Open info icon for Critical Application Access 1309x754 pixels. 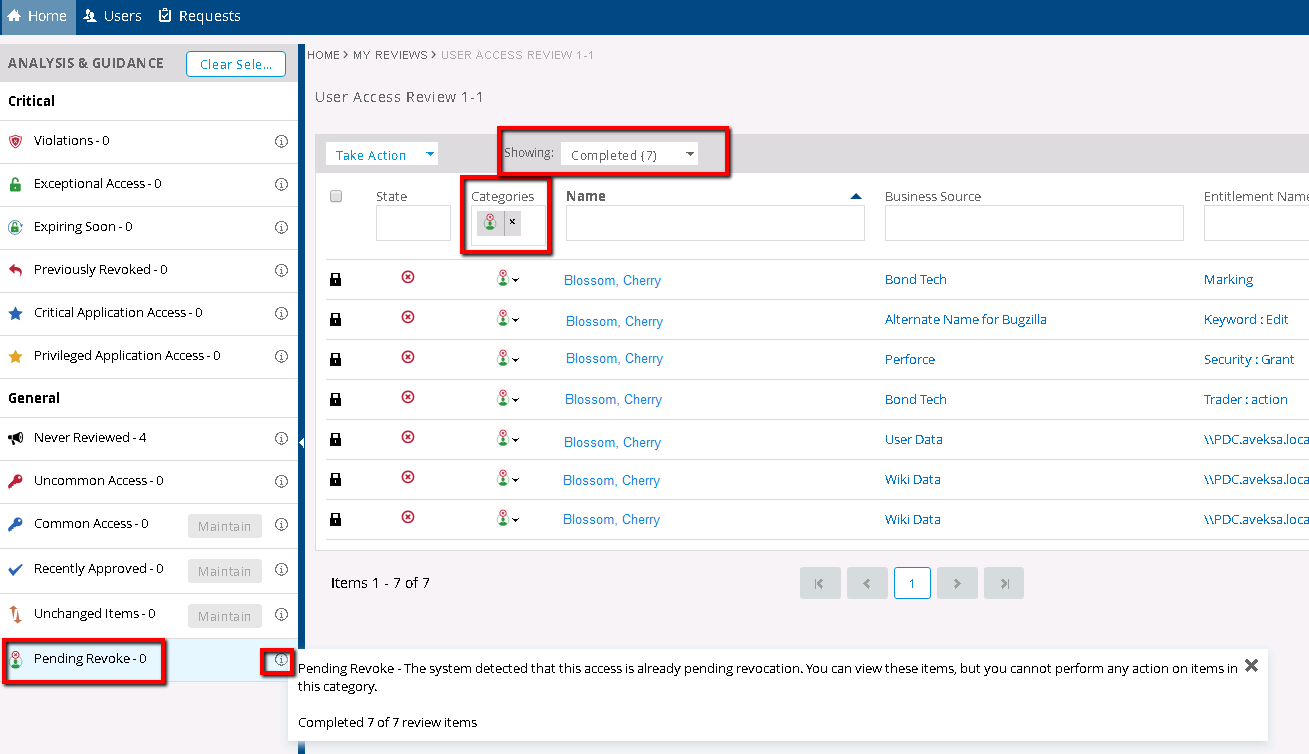281,313
